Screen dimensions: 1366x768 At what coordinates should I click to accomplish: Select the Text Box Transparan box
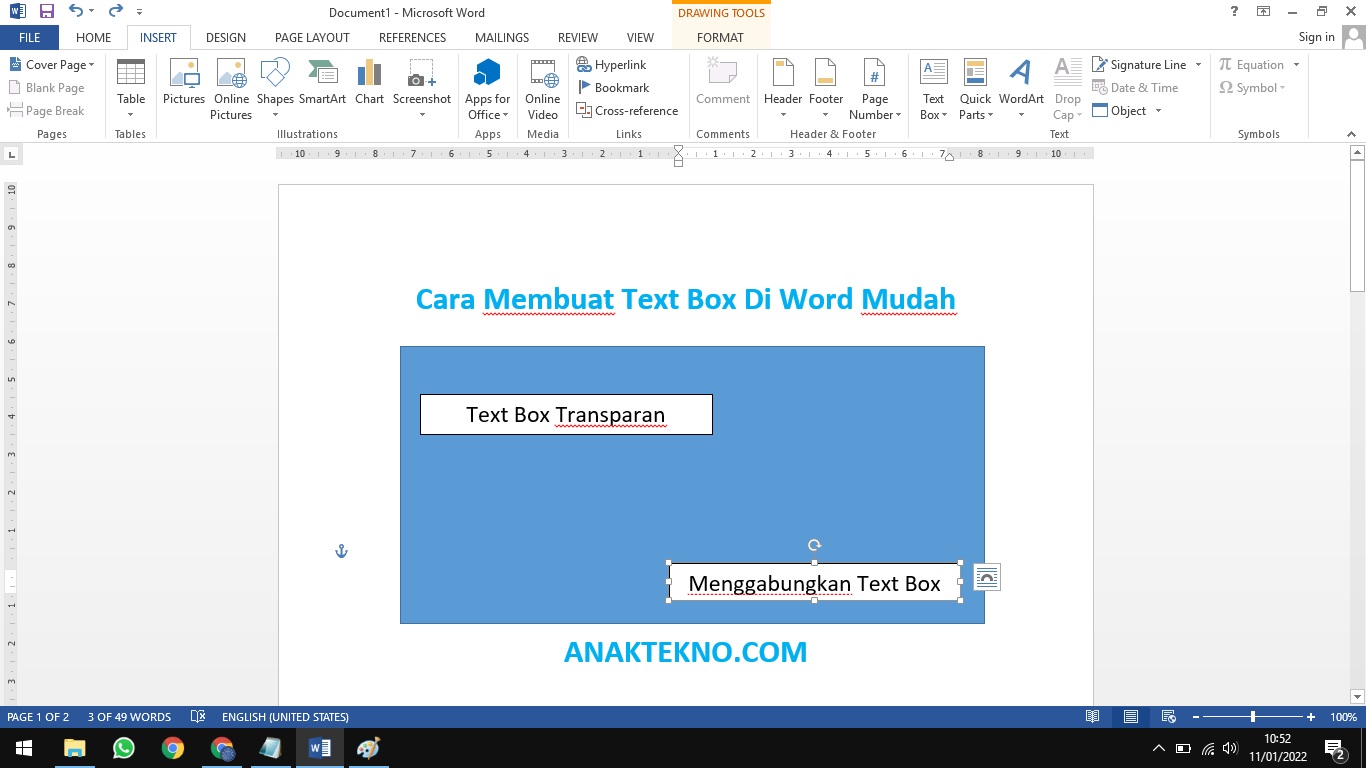566,414
